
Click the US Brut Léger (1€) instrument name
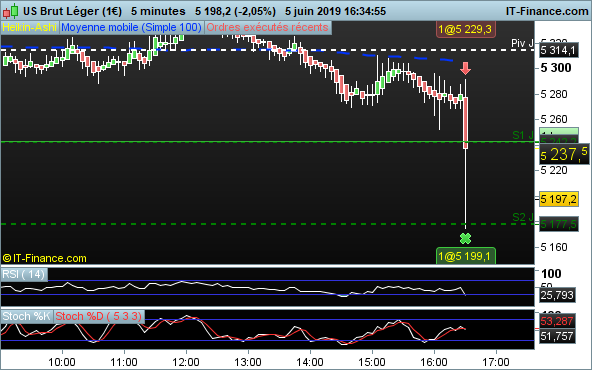(x=72, y=11)
